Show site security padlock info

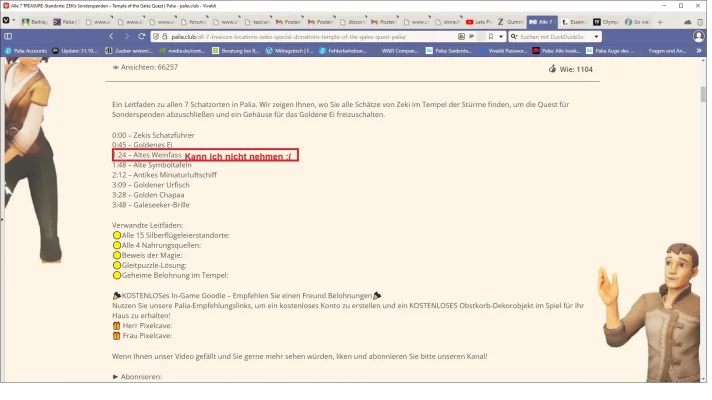pos(165,37)
